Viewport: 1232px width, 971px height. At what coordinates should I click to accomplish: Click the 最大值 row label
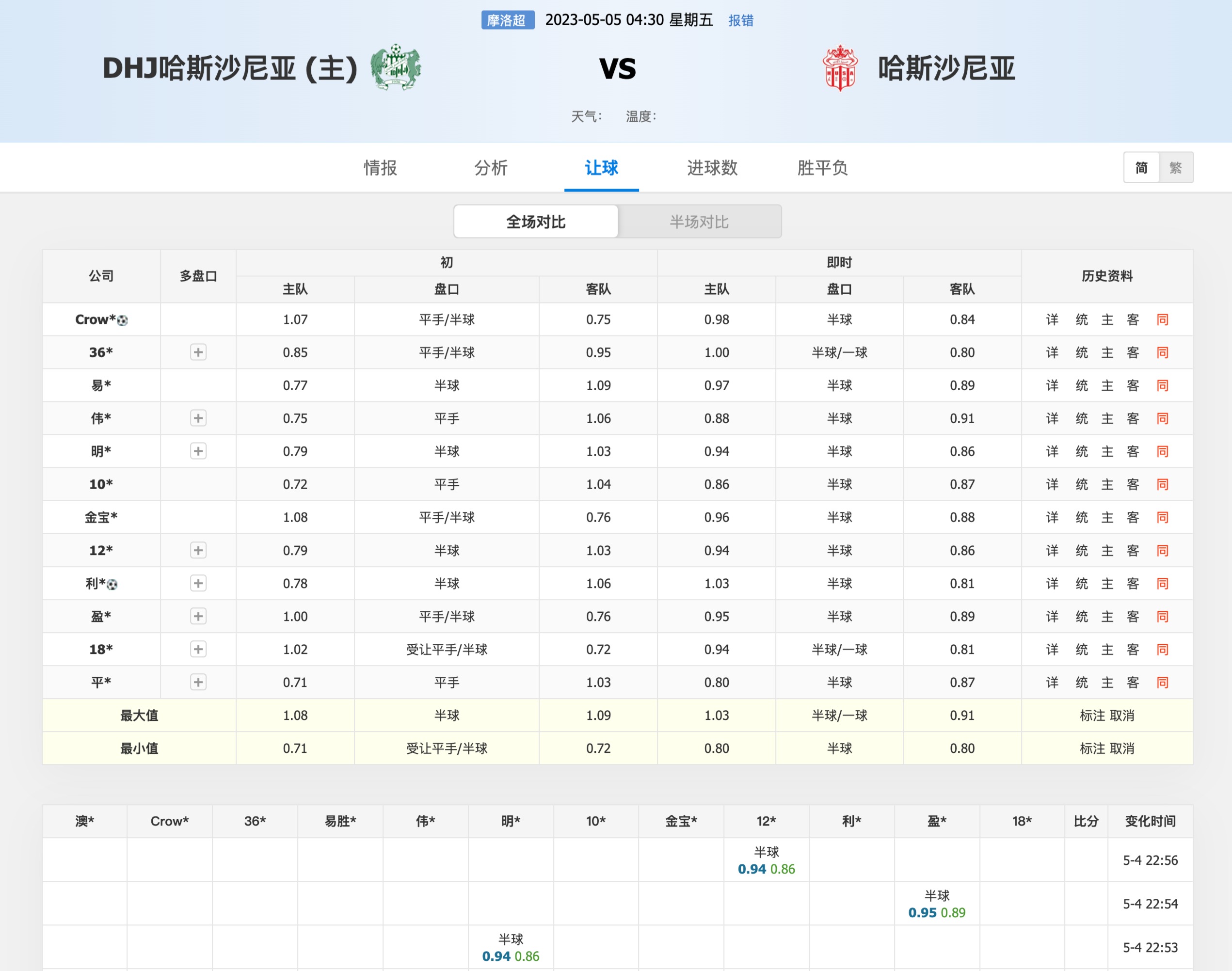tap(139, 715)
